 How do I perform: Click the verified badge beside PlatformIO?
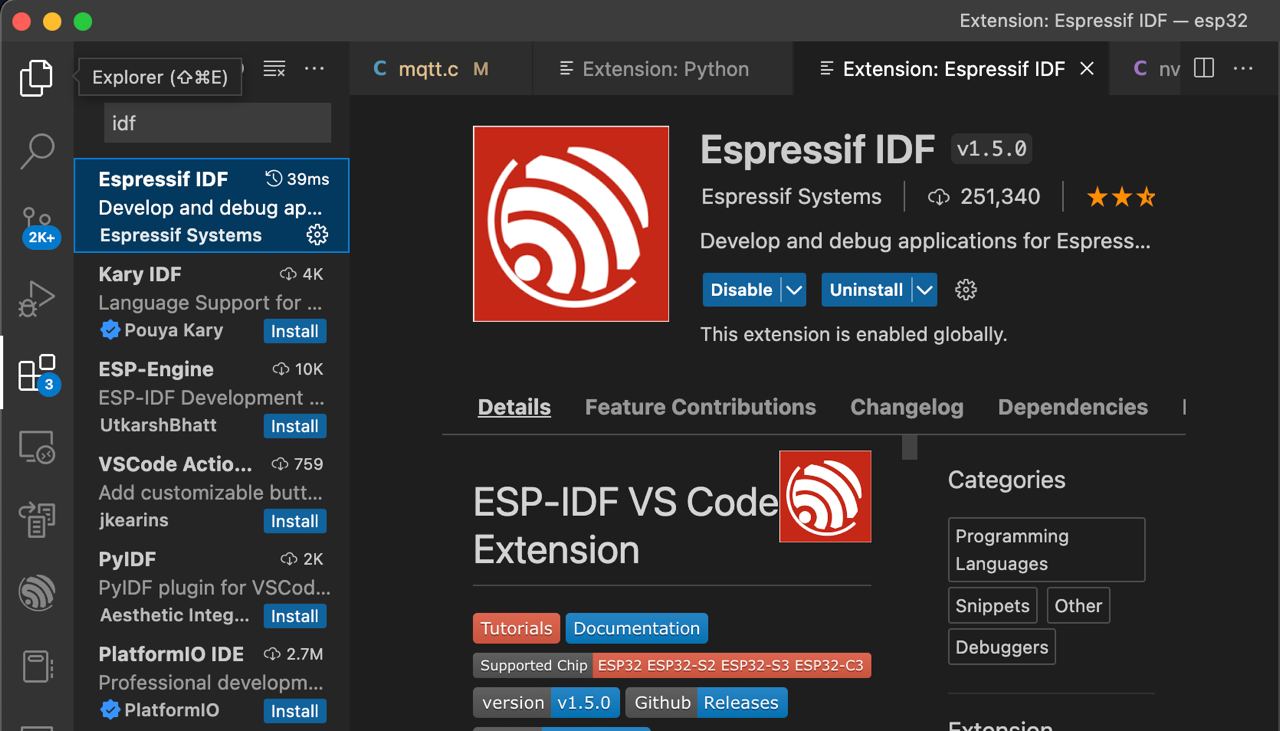point(109,710)
